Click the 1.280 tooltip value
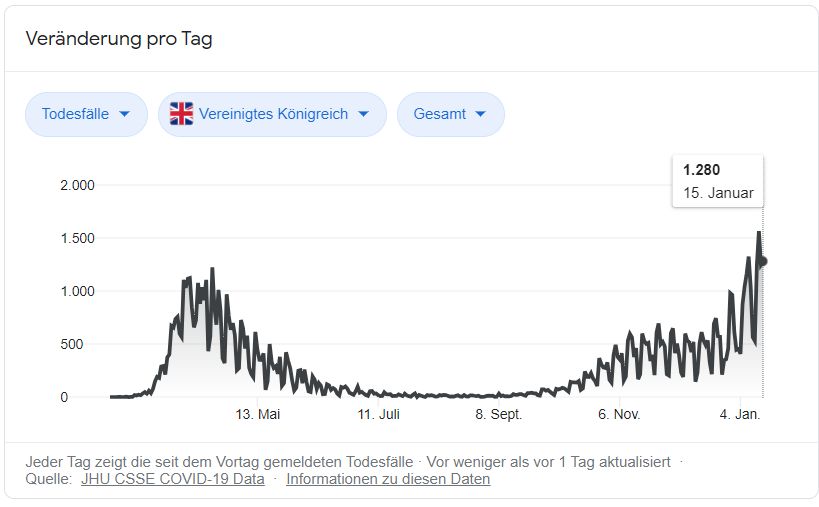This screenshot has width=819, height=507. click(701, 170)
